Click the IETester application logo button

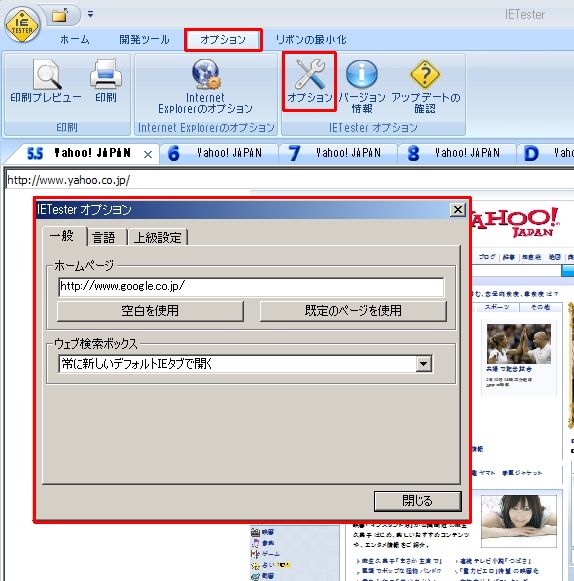[x=22, y=25]
